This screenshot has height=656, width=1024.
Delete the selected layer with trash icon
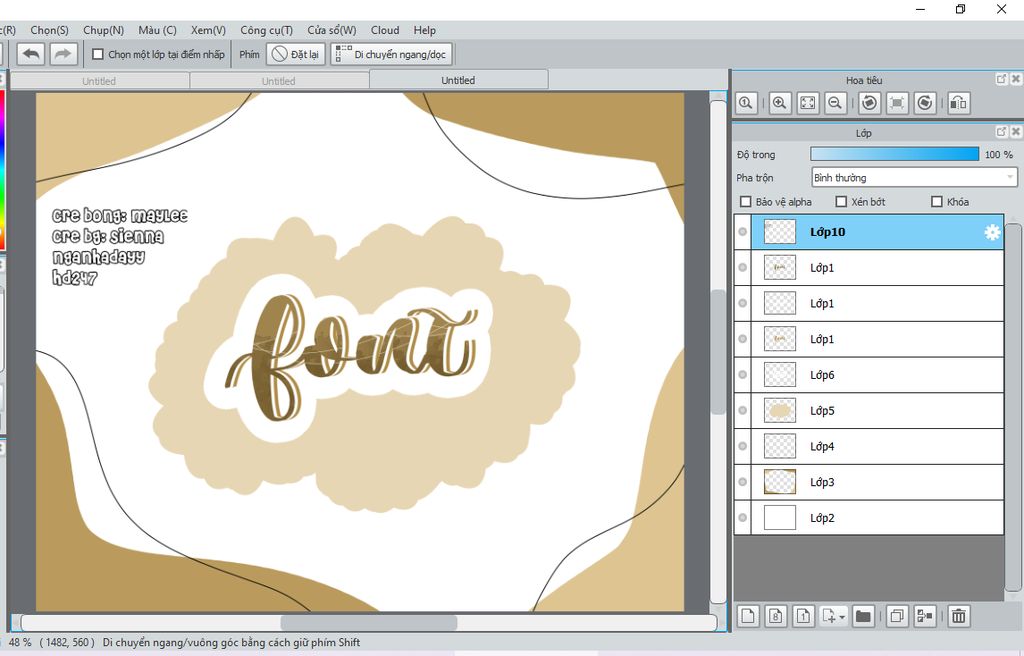(x=959, y=616)
